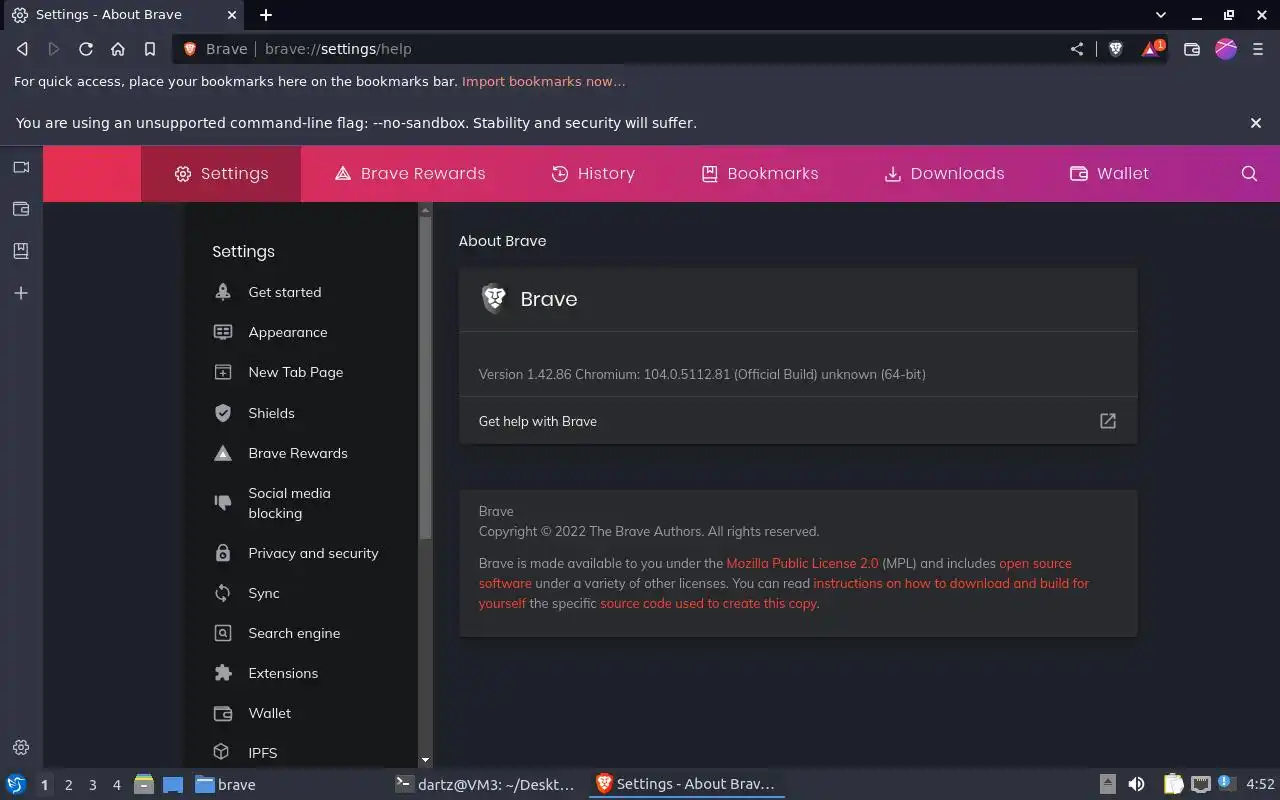Open the Bookmarks top tab

[760, 173]
